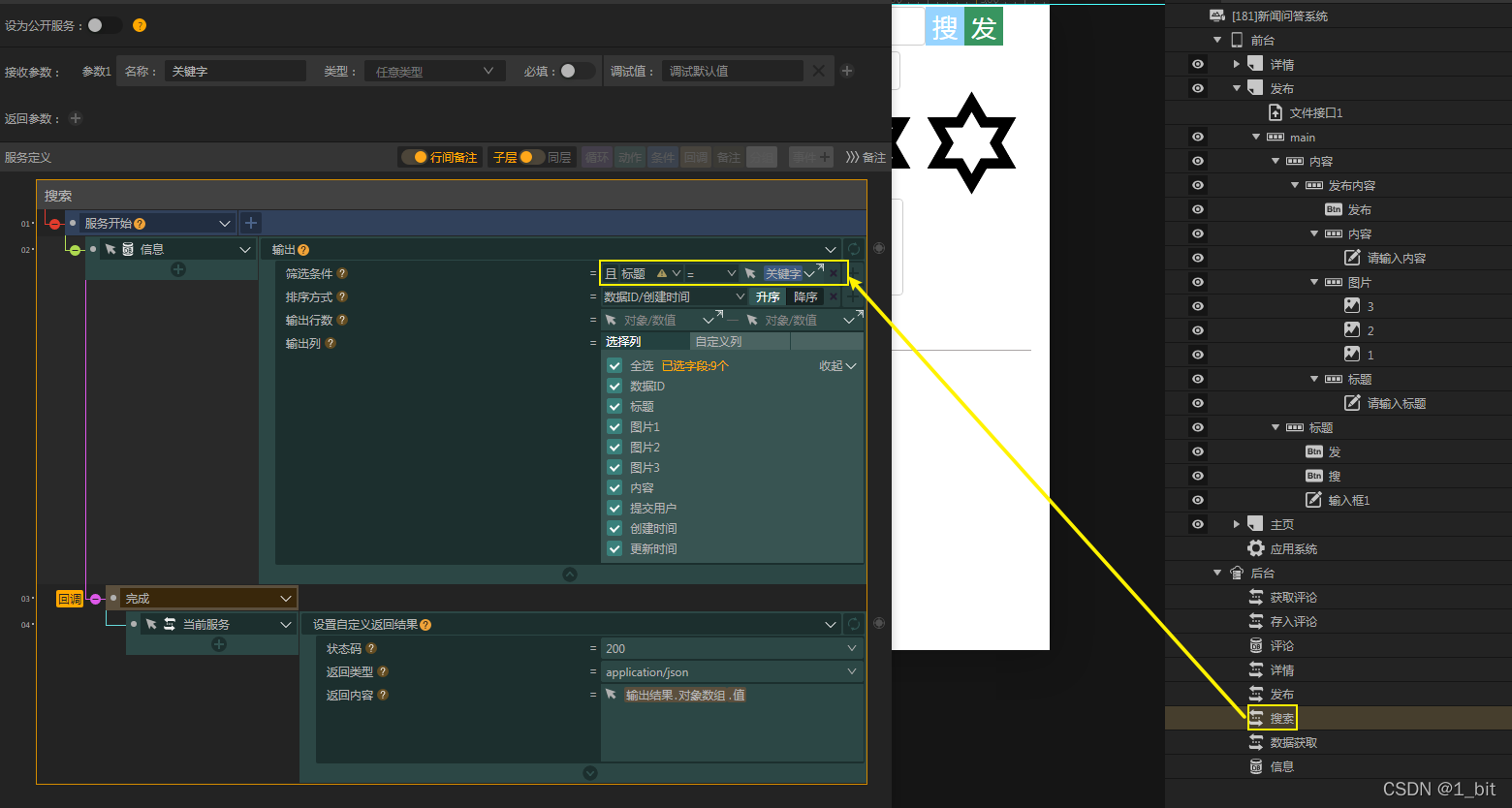Add a return parameter via 返回参数 plus
This screenshot has width=1512, height=808.
coord(76,118)
